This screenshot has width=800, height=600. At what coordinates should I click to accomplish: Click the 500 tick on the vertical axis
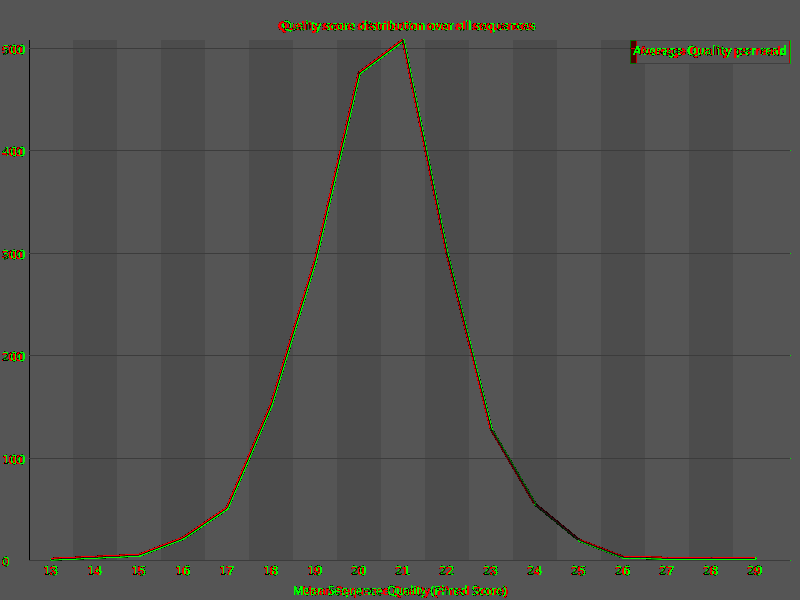point(13,49)
